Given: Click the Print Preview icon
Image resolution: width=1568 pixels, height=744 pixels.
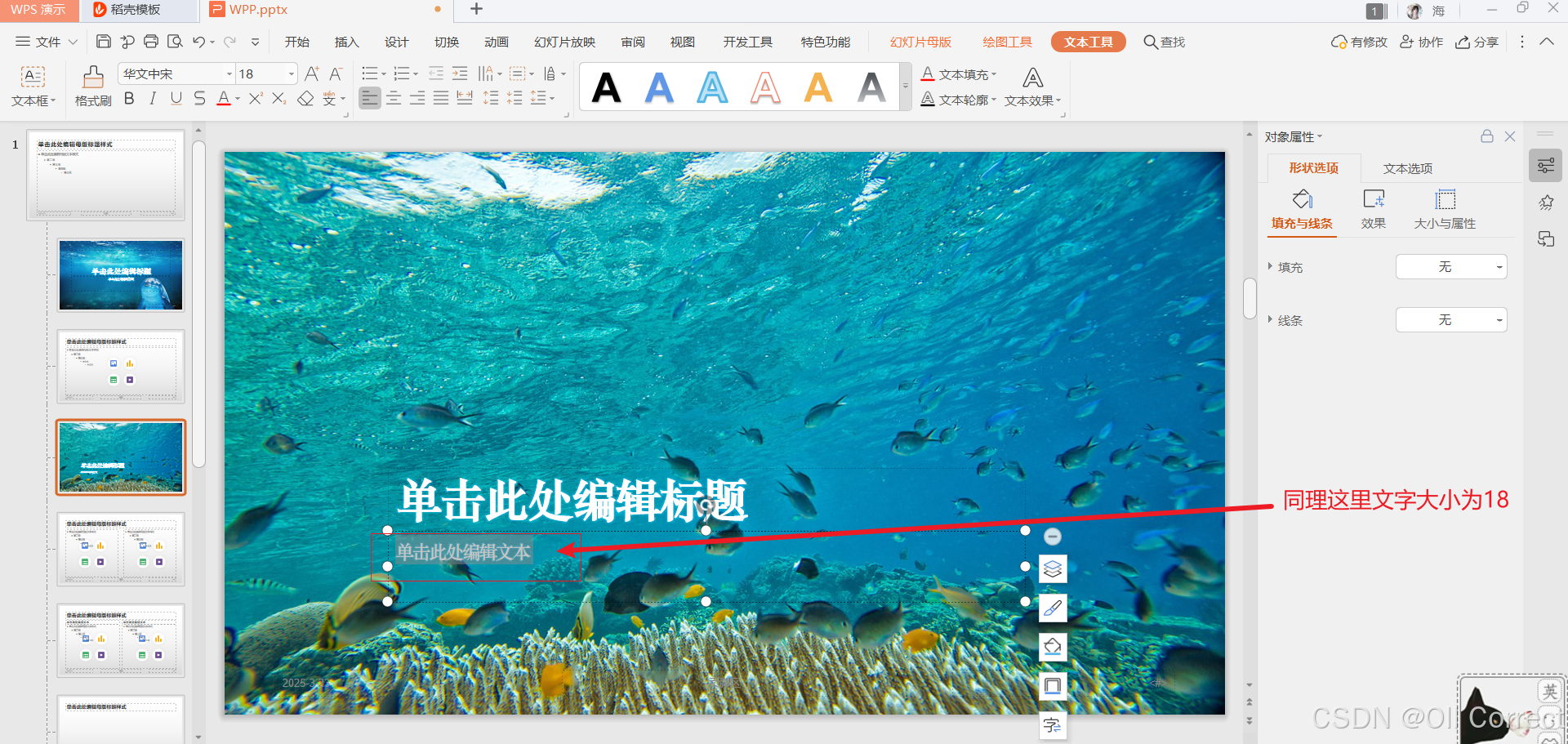Looking at the screenshot, I should 175,42.
